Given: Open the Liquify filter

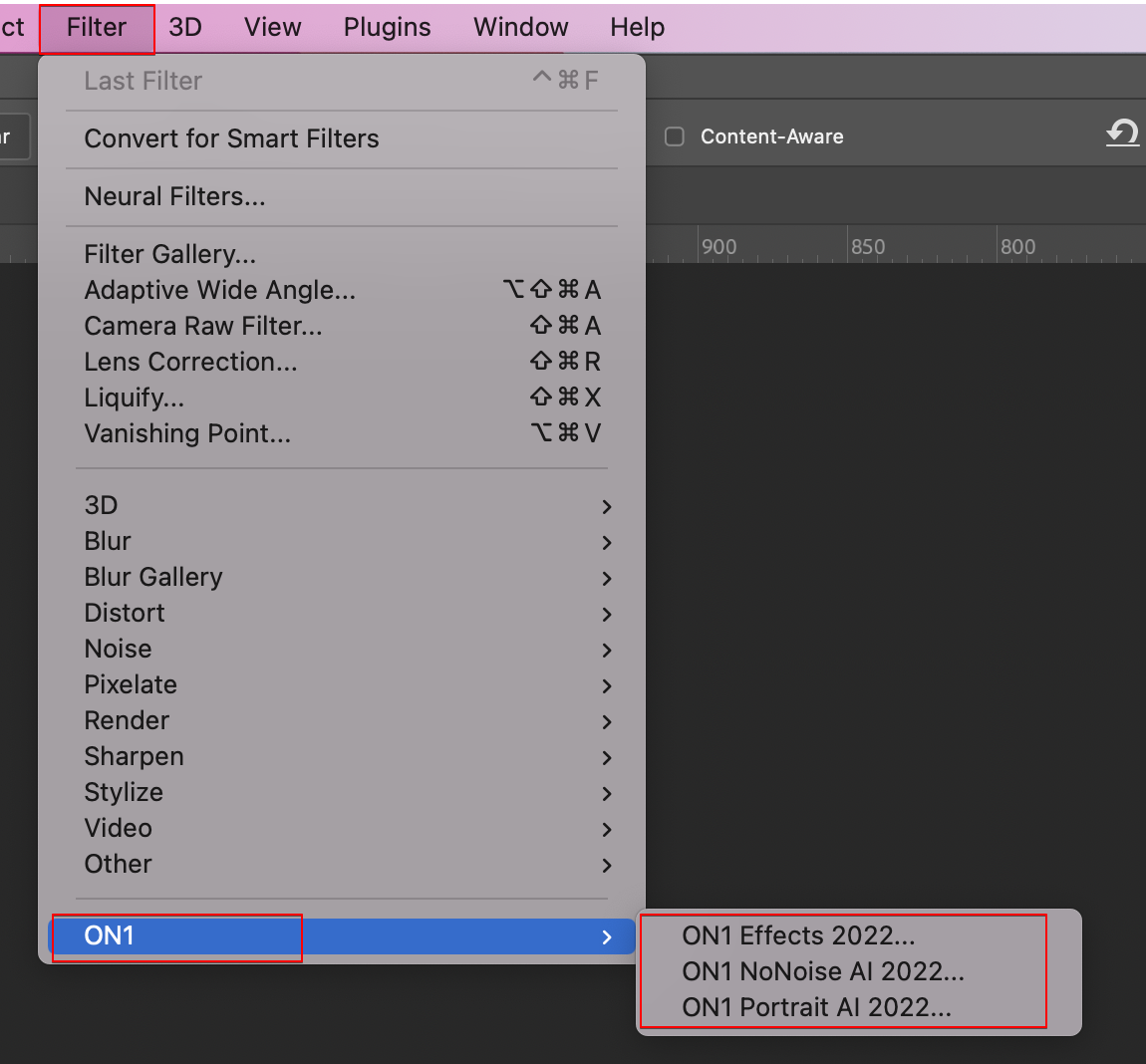Looking at the screenshot, I should coord(134,398).
